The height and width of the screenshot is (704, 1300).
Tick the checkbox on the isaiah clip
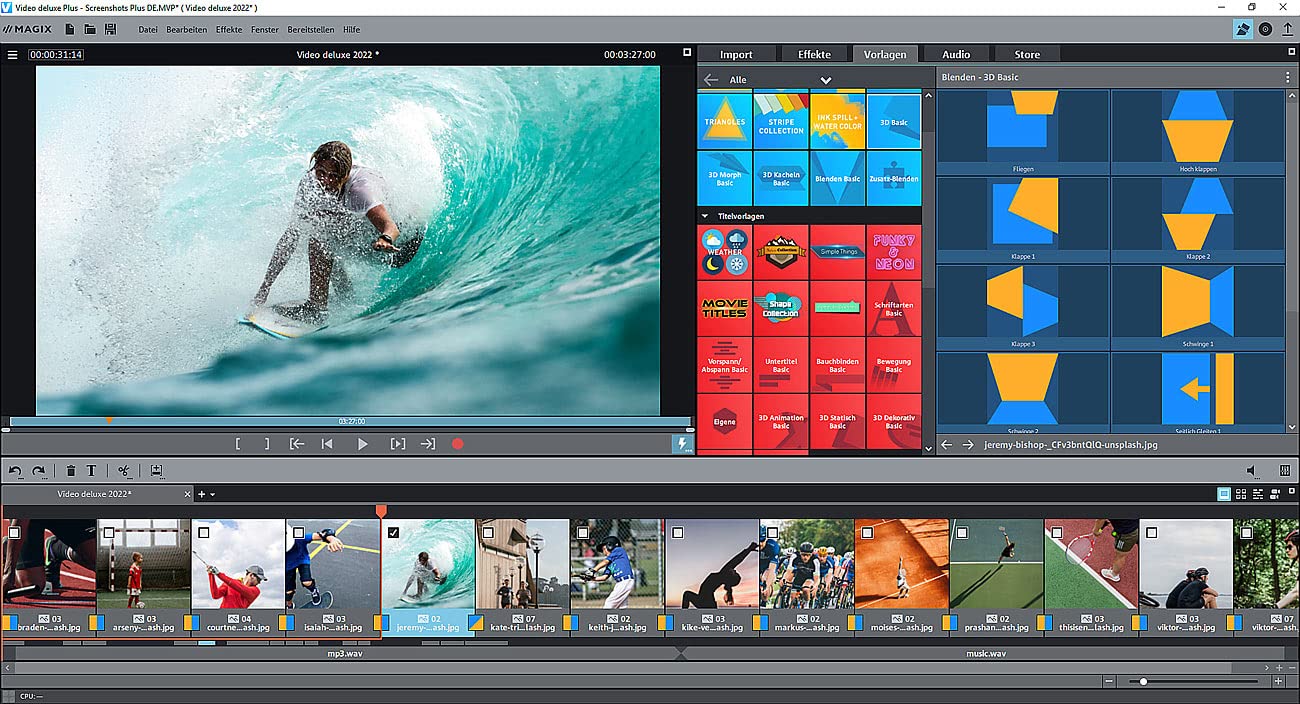(x=298, y=533)
